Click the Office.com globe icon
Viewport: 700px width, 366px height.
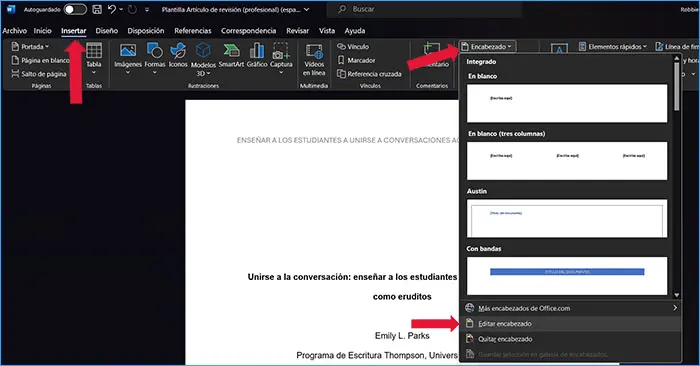(x=469, y=308)
